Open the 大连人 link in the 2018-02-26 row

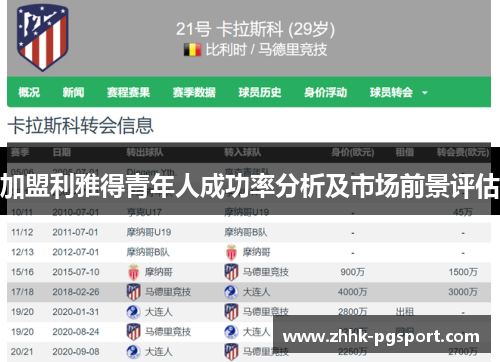tap(256, 292)
